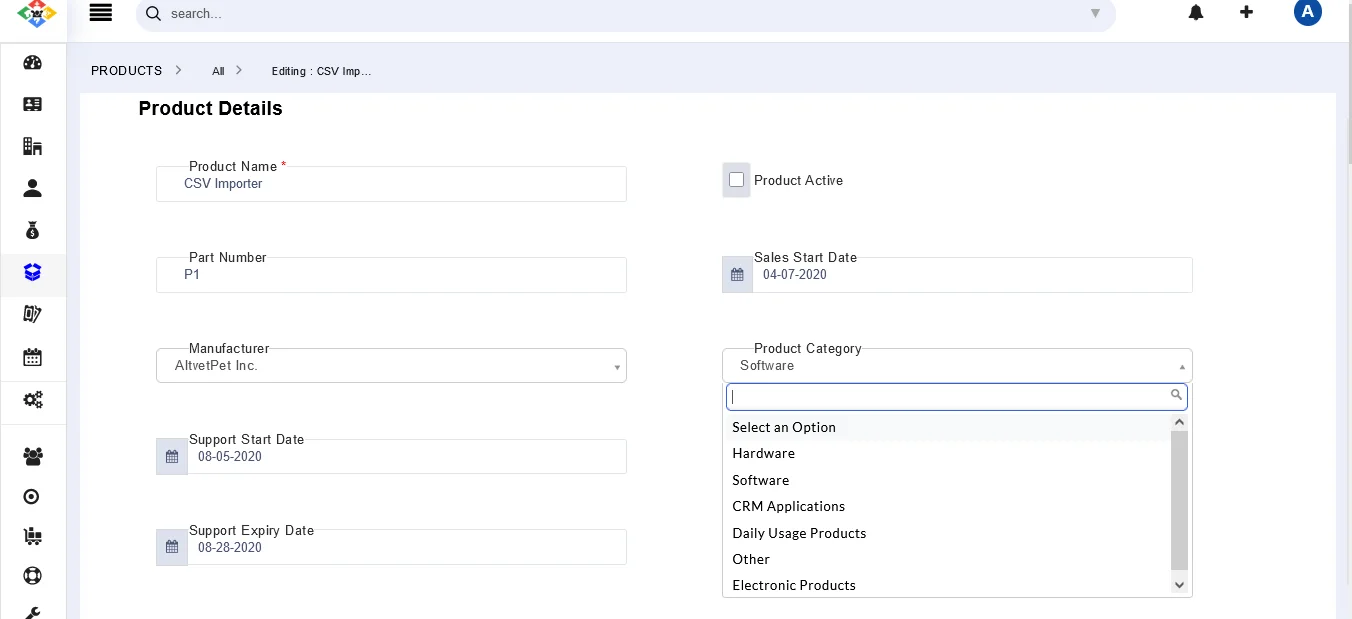Toggle the Product Active checkbox
This screenshot has height=619, width=1352.
coord(736,180)
